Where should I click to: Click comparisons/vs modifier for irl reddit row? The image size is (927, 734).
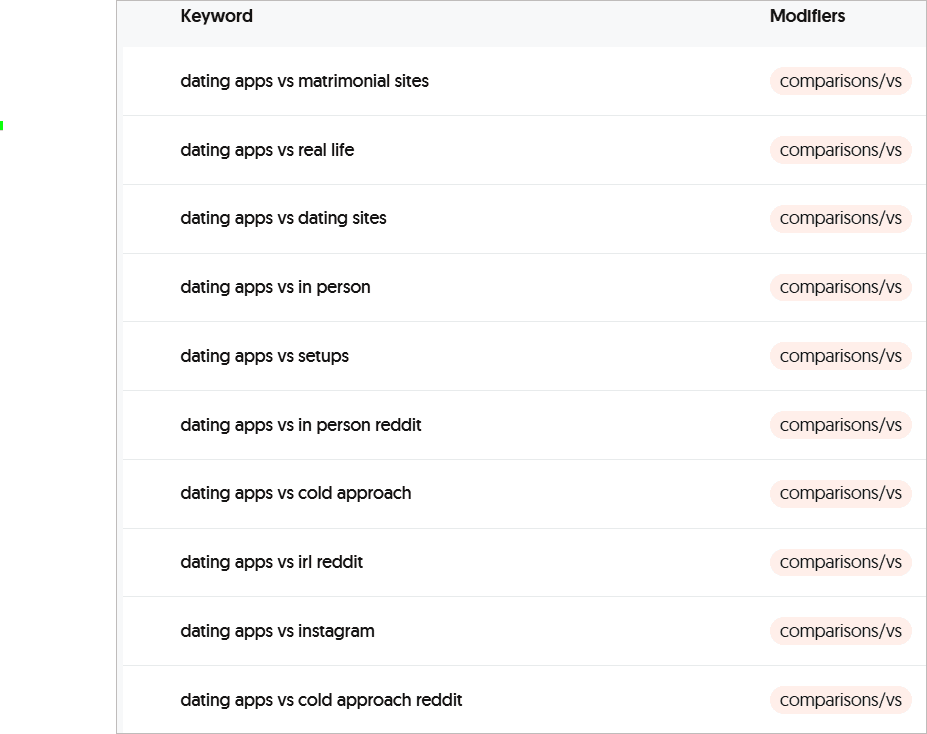click(840, 562)
